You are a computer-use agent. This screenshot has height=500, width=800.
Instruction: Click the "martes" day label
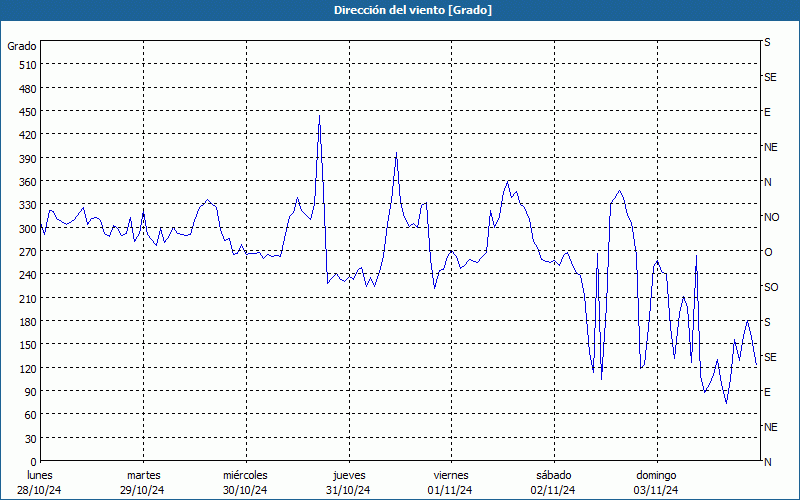tap(143, 476)
